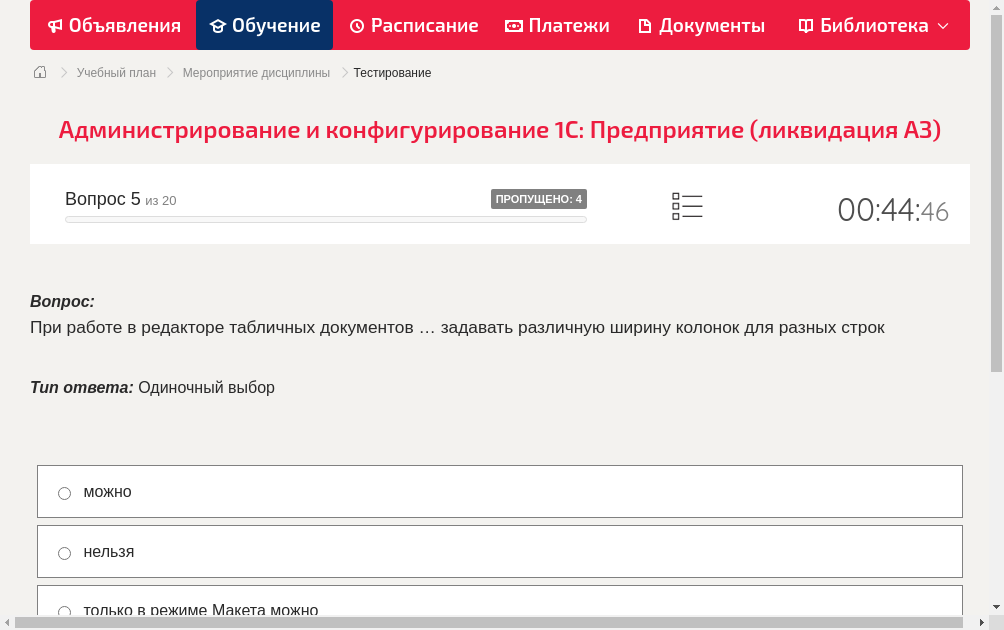The width and height of the screenshot is (1004, 630).
Task: Click the megaphone icon next to Объявления
Action: (54, 25)
